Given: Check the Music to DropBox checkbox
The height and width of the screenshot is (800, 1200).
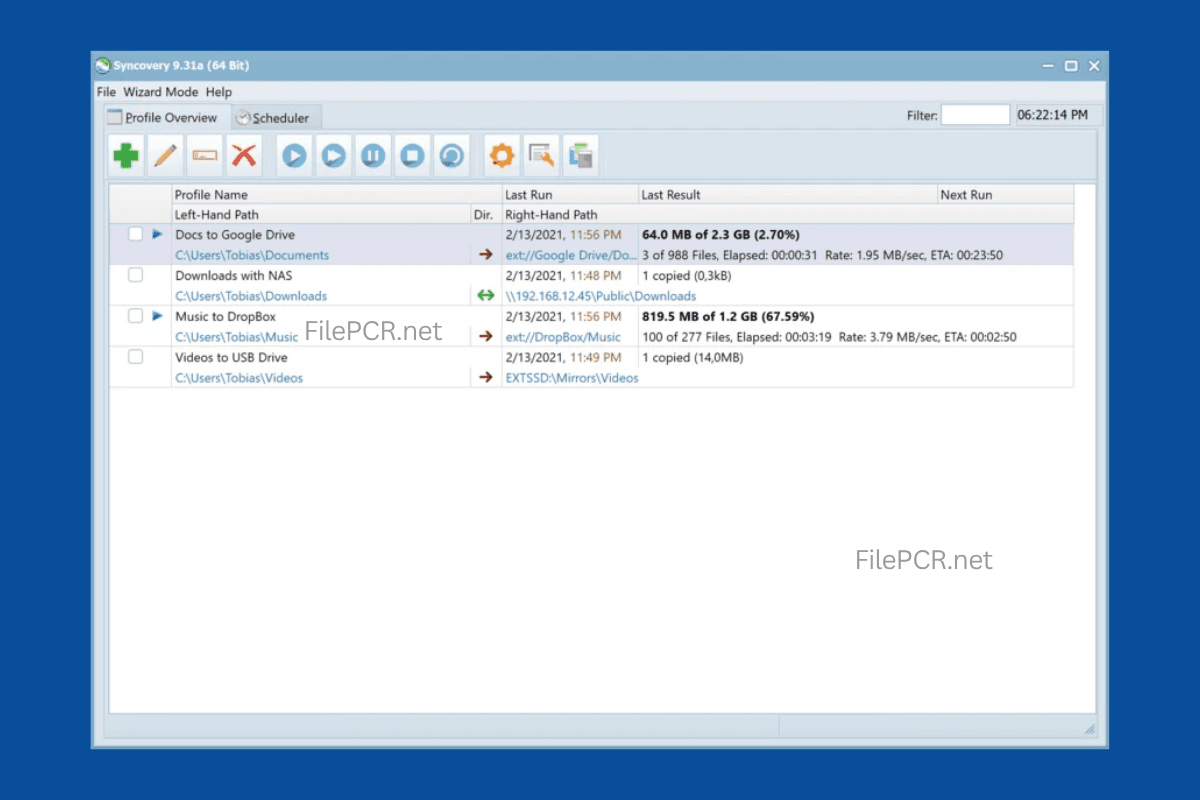Looking at the screenshot, I should [x=135, y=316].
